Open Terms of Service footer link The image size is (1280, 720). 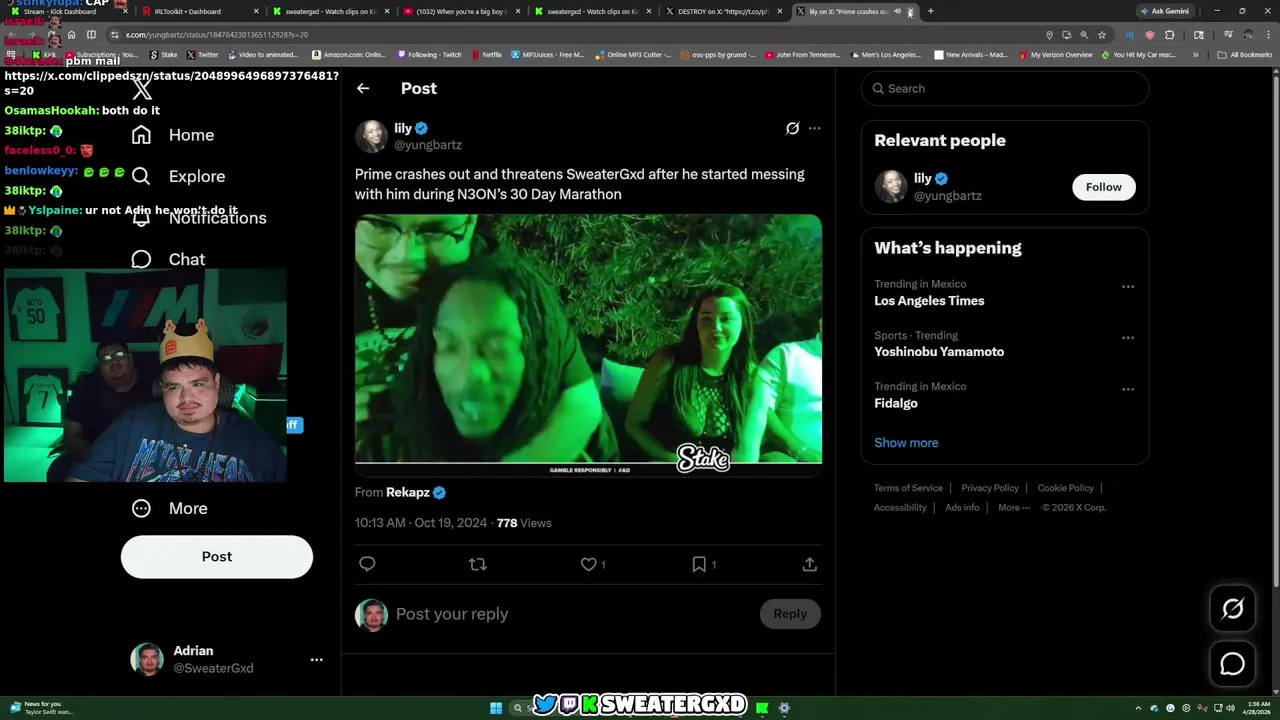(x=908, y=488)
